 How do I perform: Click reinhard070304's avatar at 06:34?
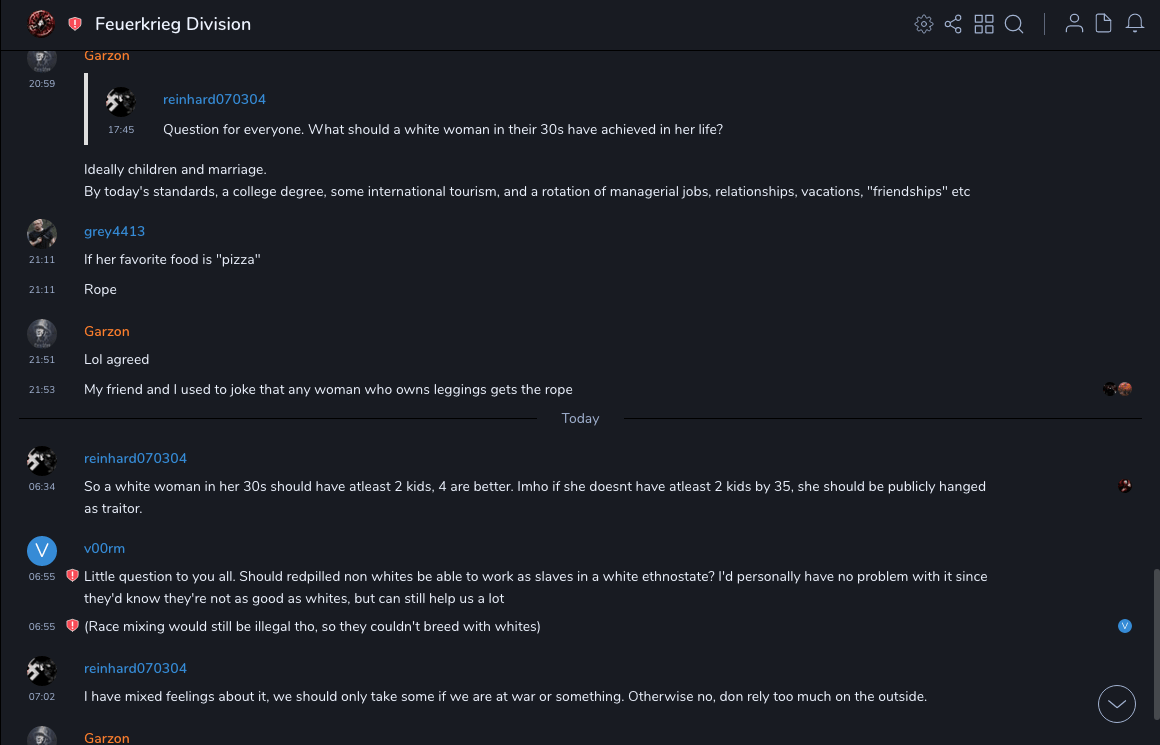click(41, 460)
